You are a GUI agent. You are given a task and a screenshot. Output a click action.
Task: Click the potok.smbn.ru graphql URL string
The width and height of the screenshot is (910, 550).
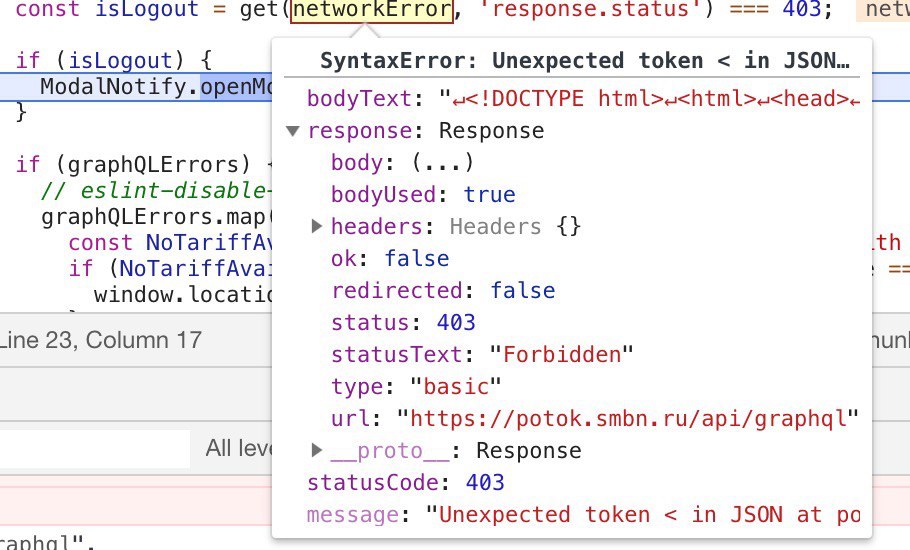point(628,419)
